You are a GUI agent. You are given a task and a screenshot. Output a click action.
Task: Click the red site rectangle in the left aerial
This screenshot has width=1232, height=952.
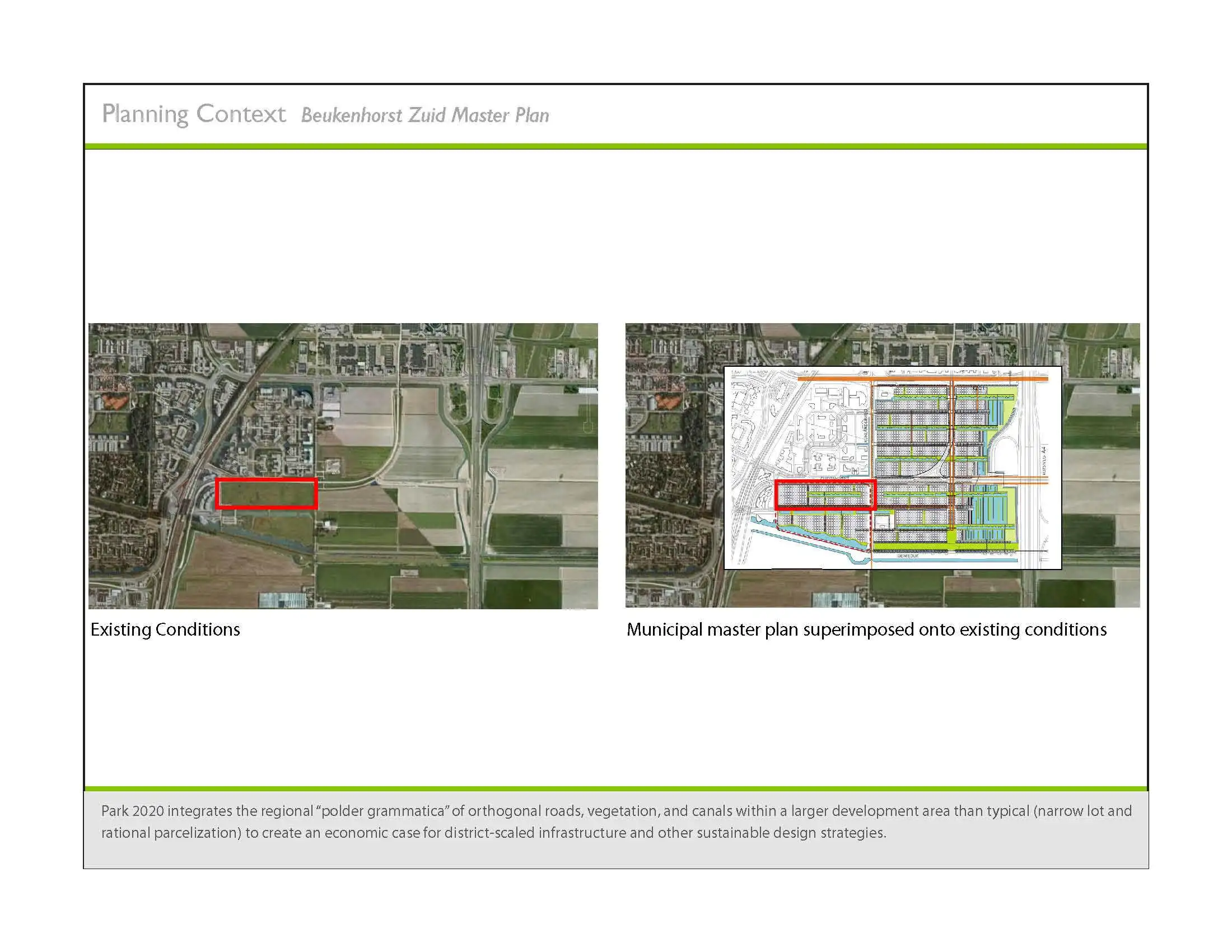click(266, 493)
